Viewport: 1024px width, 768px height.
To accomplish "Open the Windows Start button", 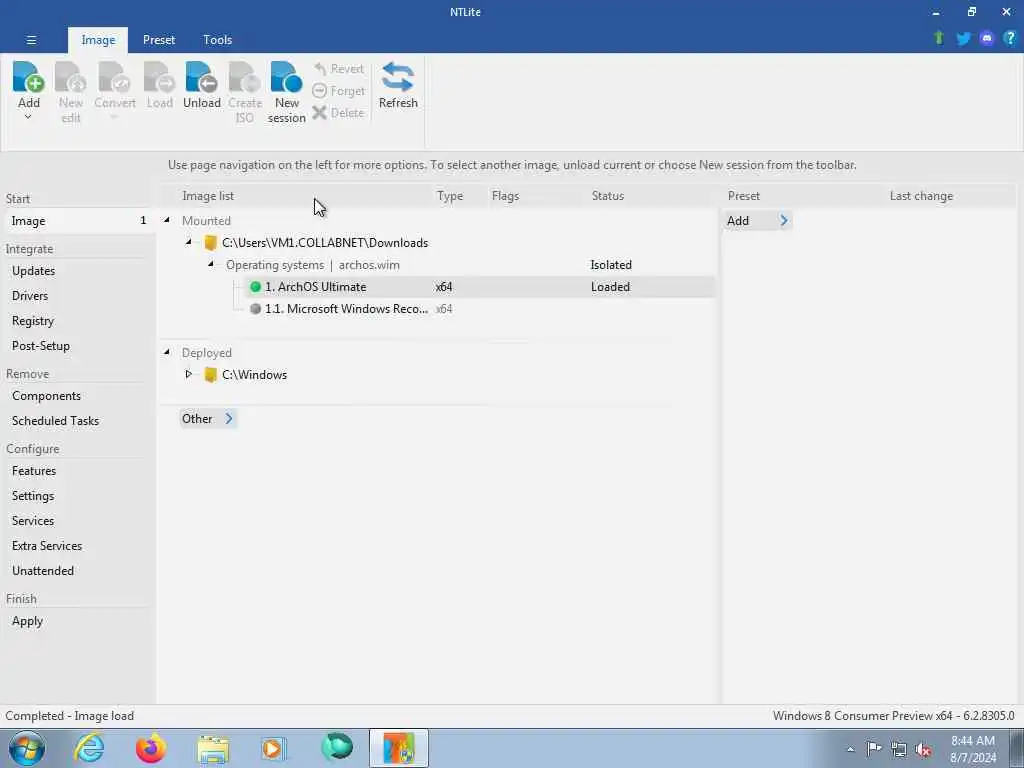I will [27, 748].
